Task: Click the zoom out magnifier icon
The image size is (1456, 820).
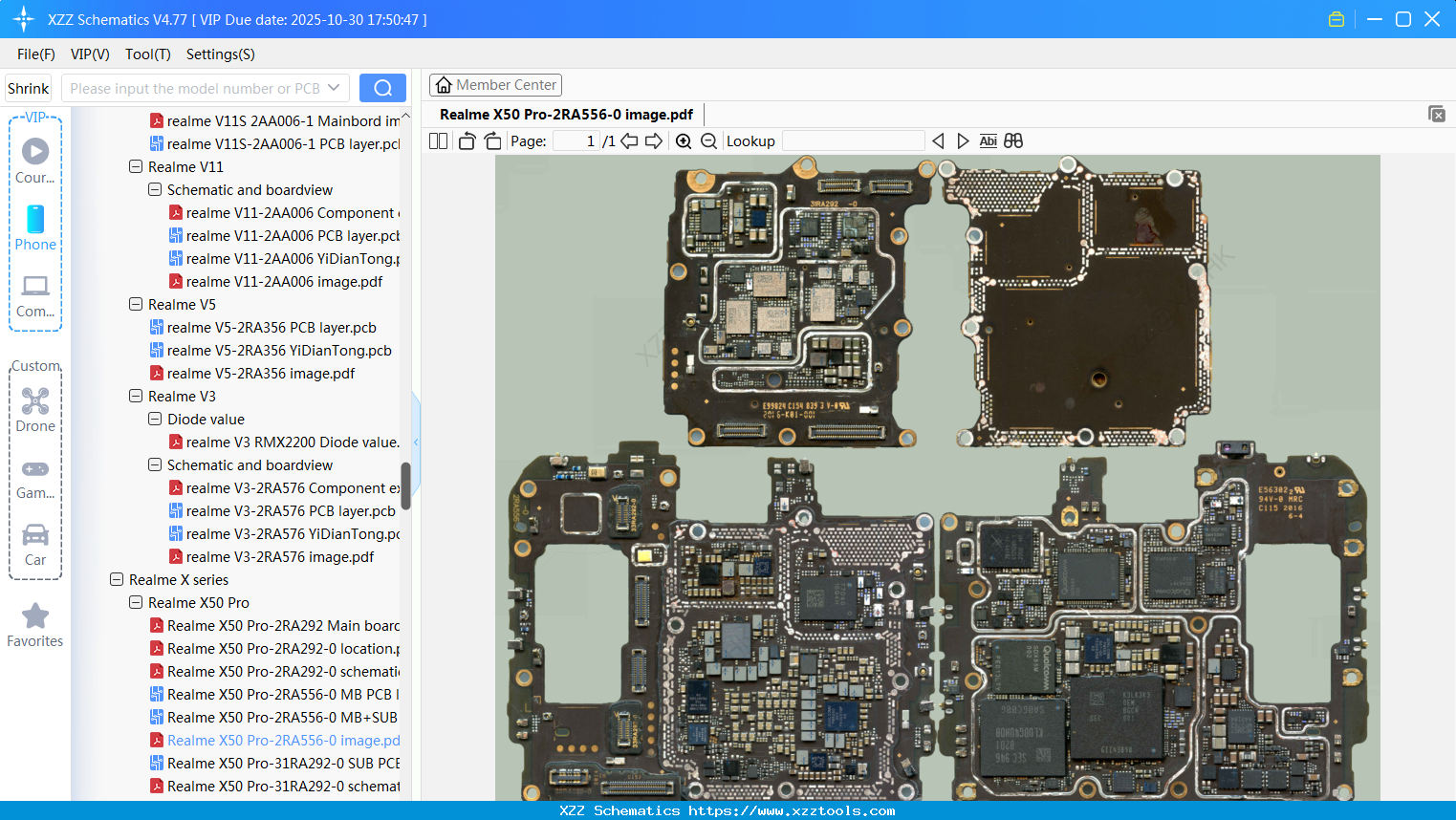Action: 708,141
